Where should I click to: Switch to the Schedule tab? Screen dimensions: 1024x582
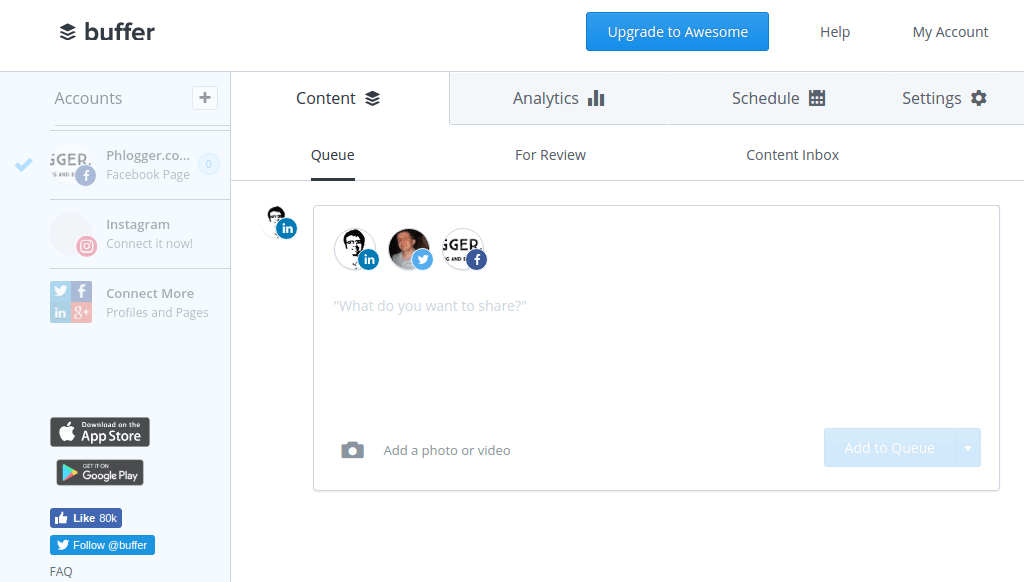778,98
